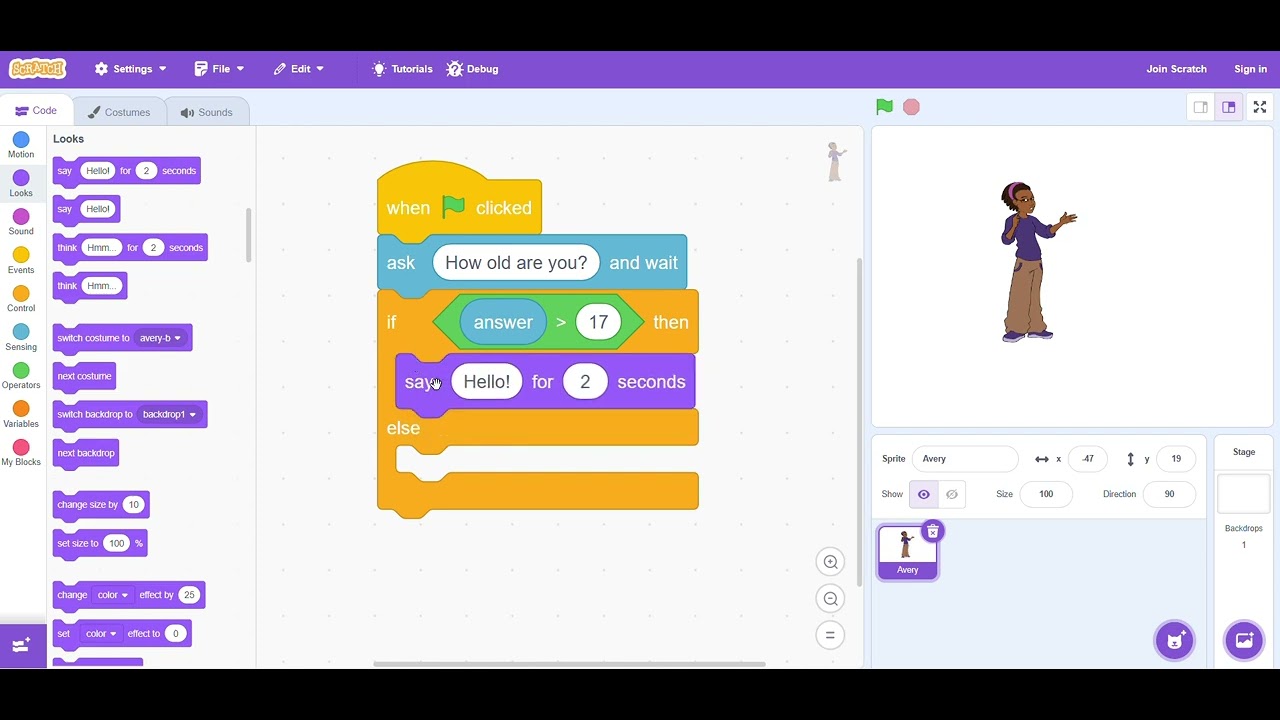Click Join Scratch link
Screen dimensions: 1280x720
click(x=1176, y=69)
